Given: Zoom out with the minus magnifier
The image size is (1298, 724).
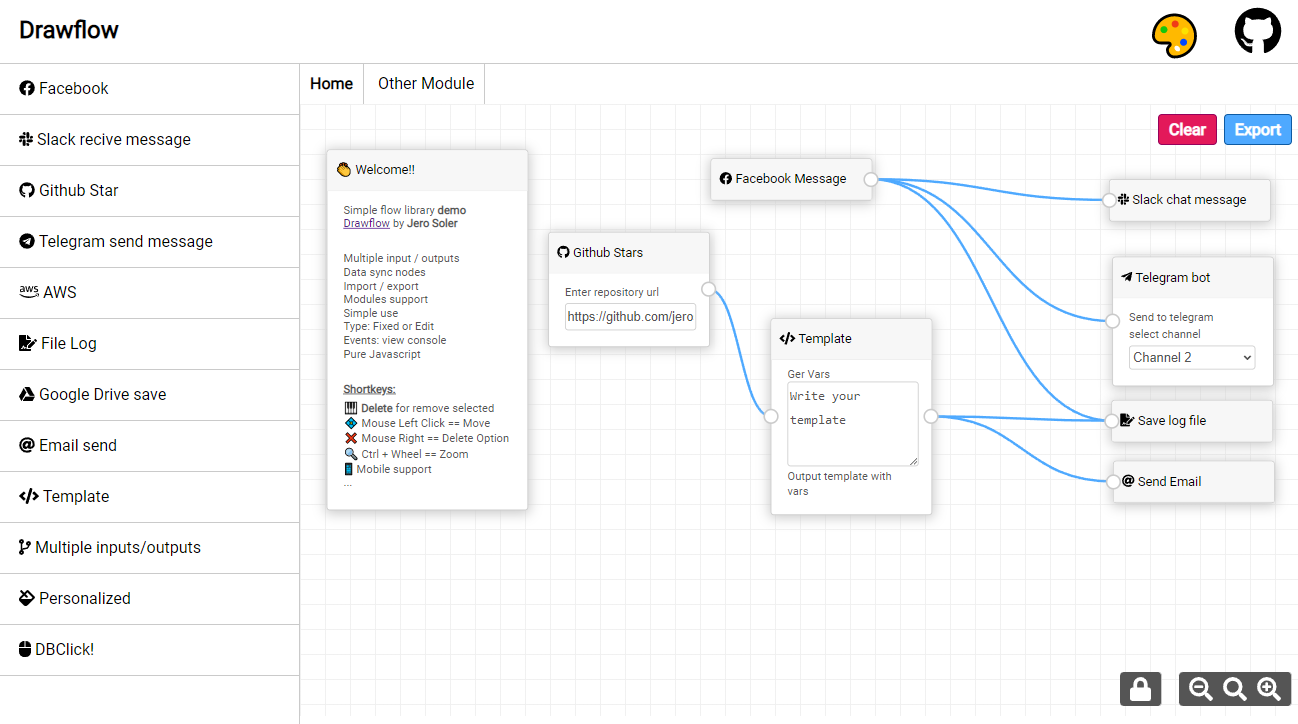Looking at the screenshot, I should click(1201, 689).
